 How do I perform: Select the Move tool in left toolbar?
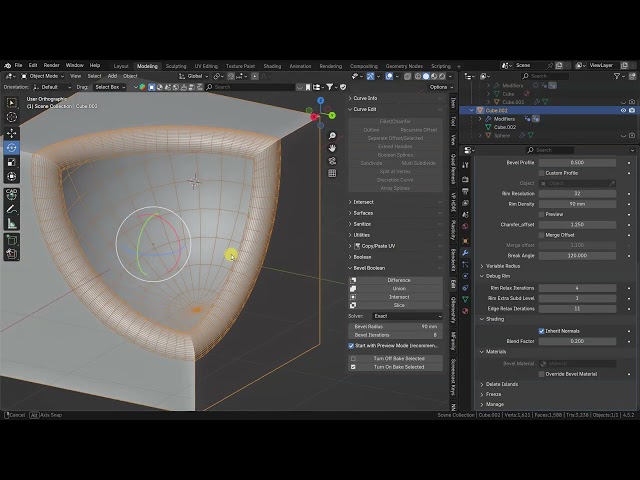coord(11,133)
